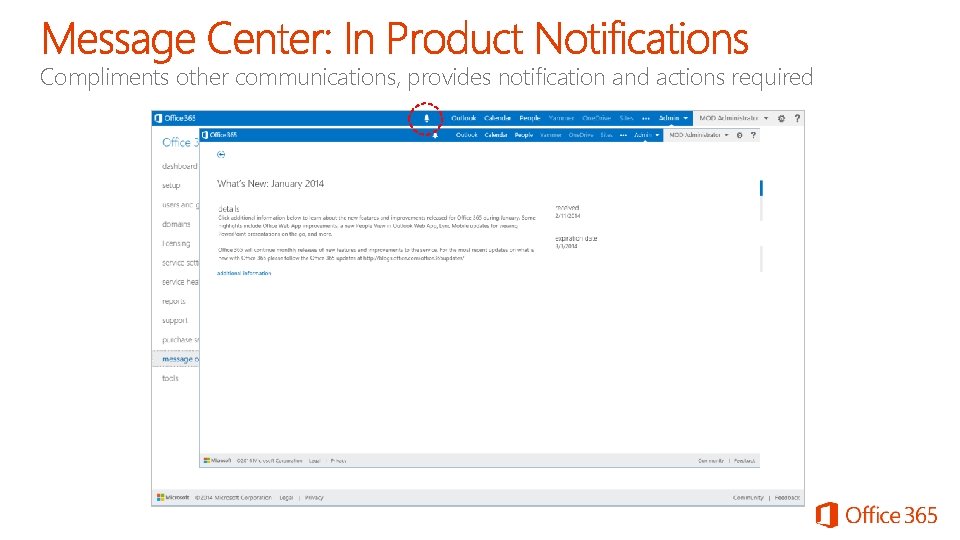
Task: Select licensing in the admin sidebar
Action: coord(176,243)
